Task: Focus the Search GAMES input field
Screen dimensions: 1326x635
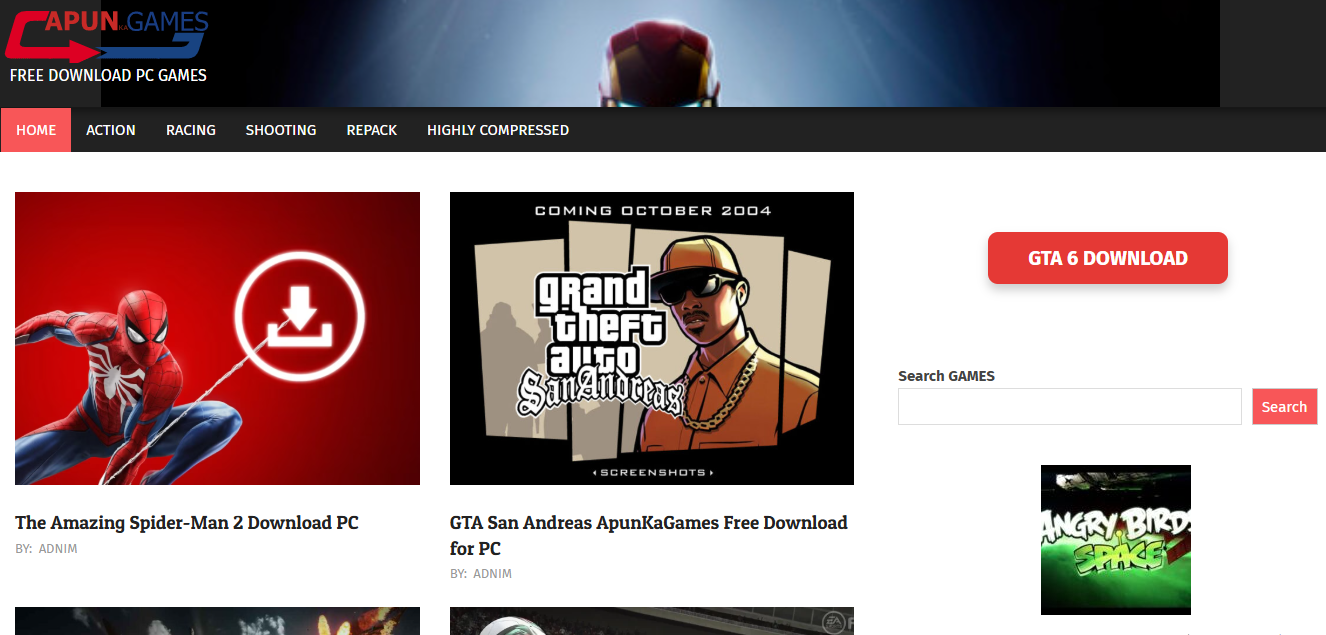Action: pyautogui.click(x=1070, y=407)
